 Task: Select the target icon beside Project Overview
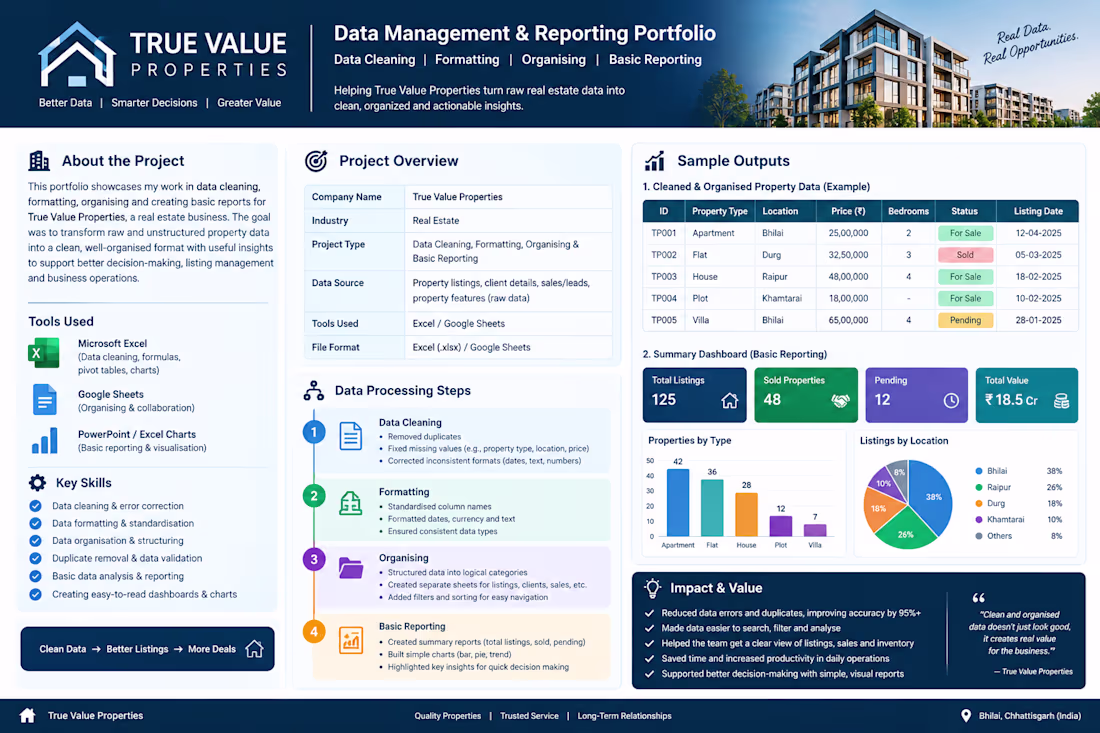pyautogui.click(x=316, y=161)
